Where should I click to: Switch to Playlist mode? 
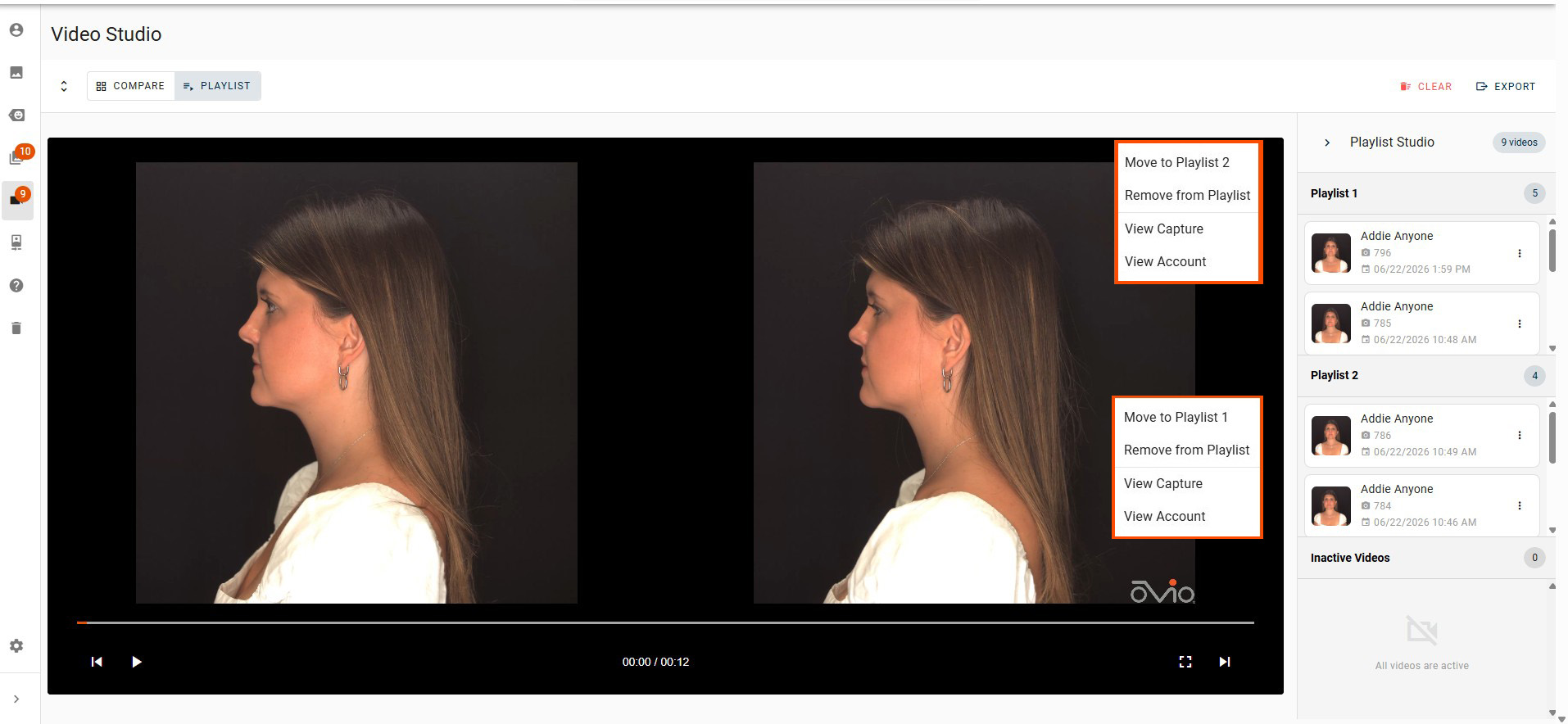point(218,86)
